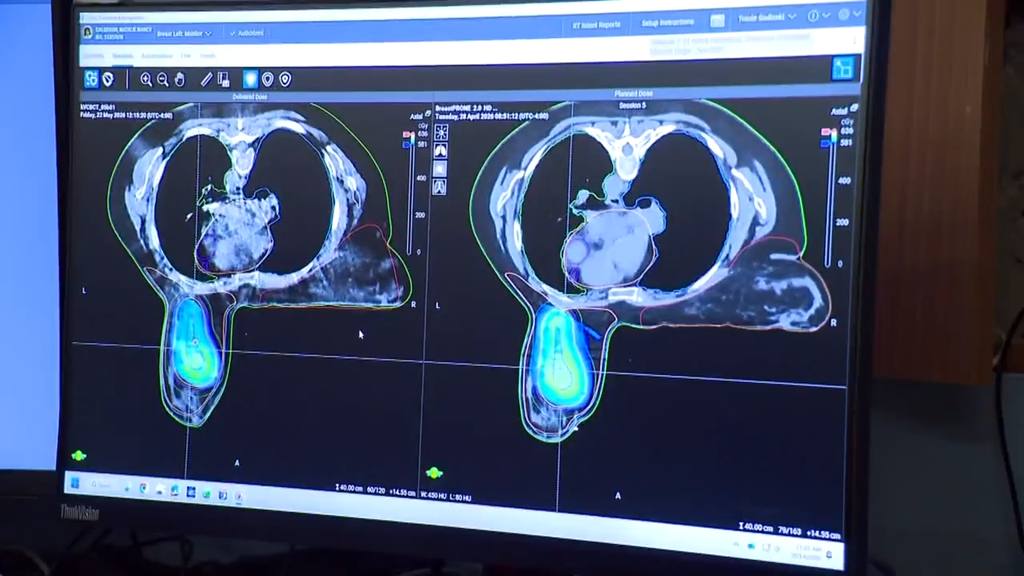Click the taskbar search box

point(103,485)
